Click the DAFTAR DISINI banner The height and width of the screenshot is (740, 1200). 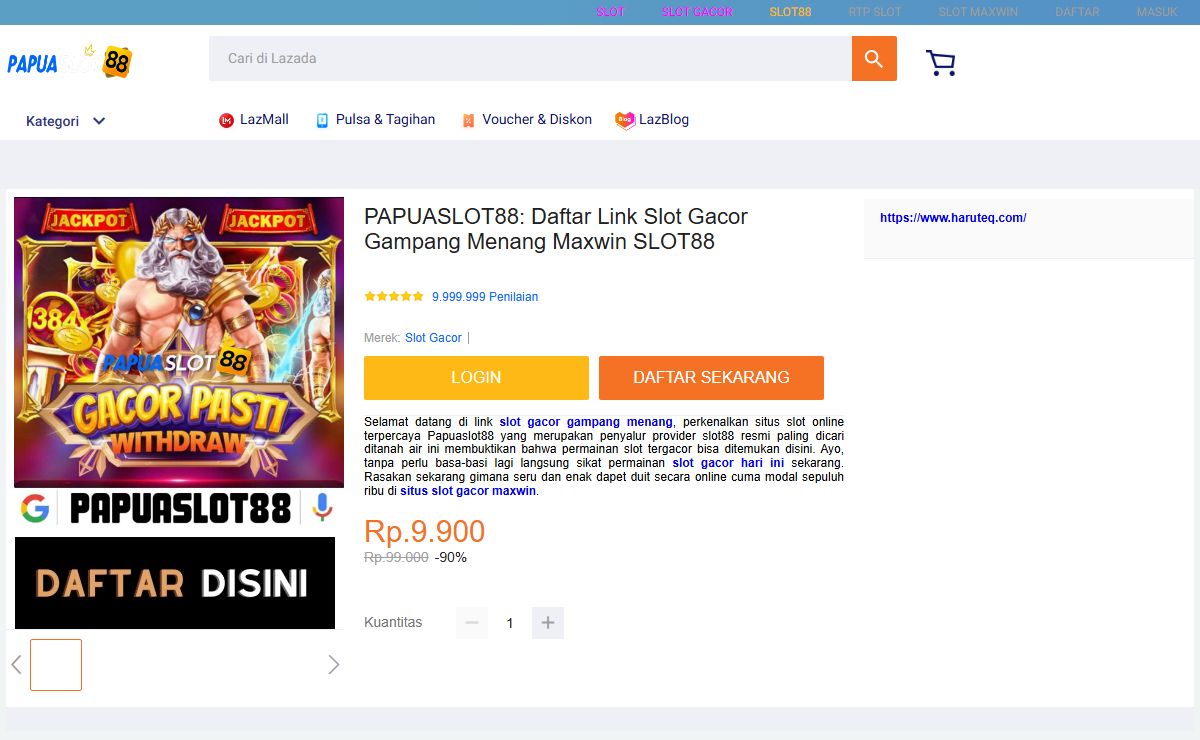click(175, 583)
